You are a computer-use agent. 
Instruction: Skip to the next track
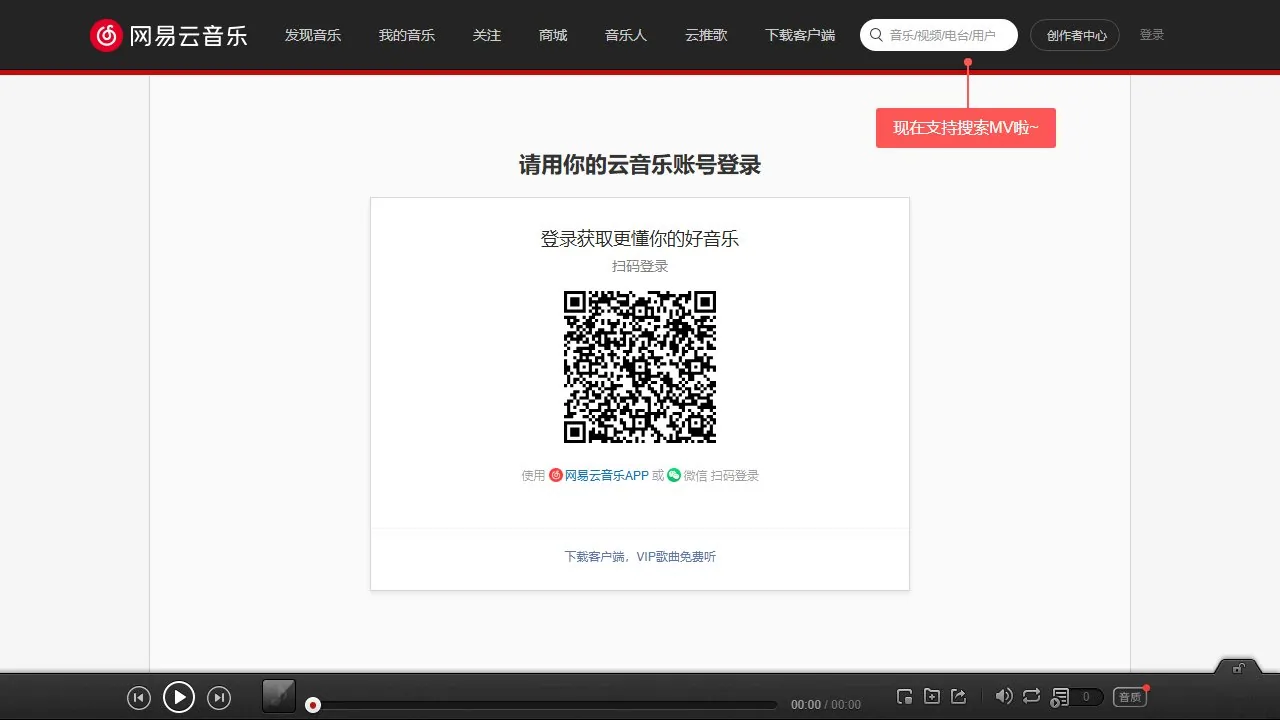point(219,698)
